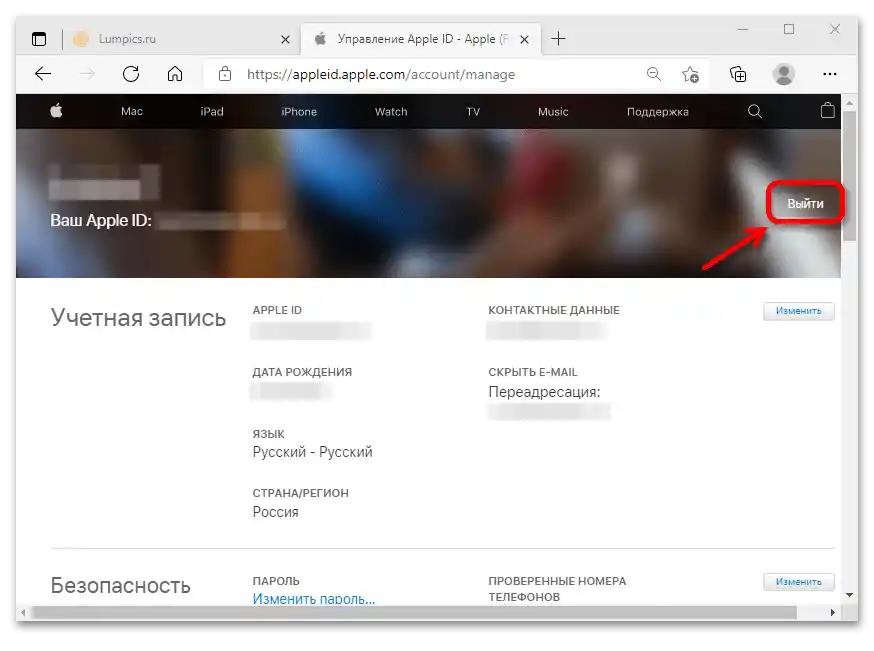Viewport: 874px width, 651px height.
Task: Open the iPad menu item
Action: tap(212, 111)
